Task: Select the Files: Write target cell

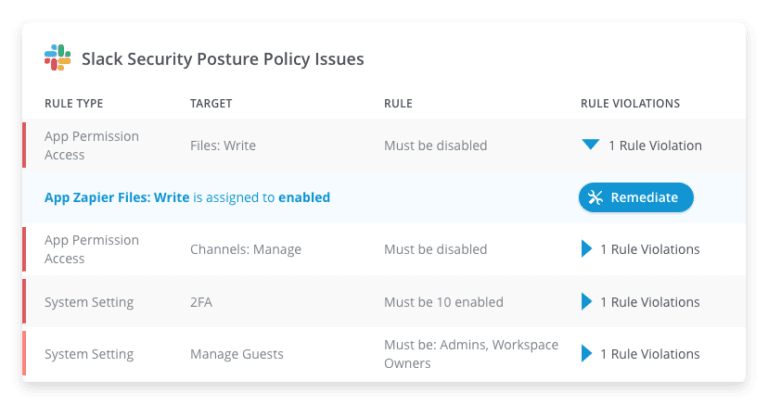Action: pyautogui.click(x=223, y=145)
